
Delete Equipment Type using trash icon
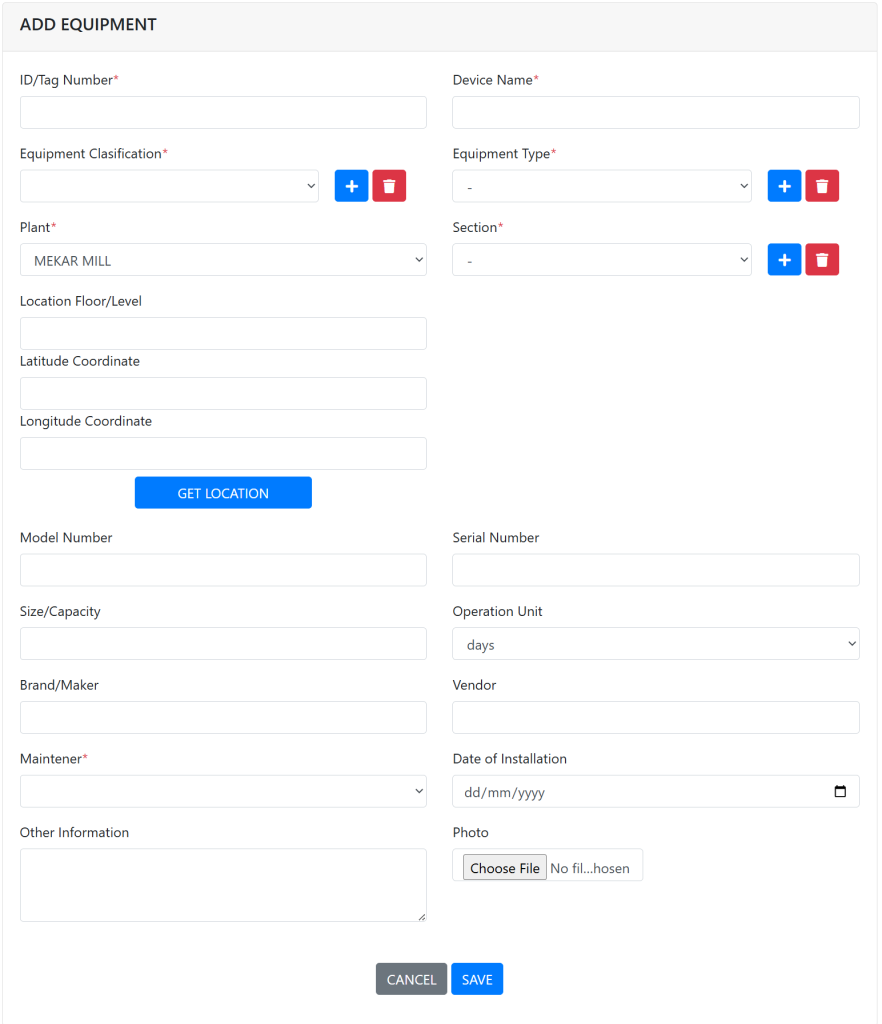pyautogui.click(x=822, y=186)
